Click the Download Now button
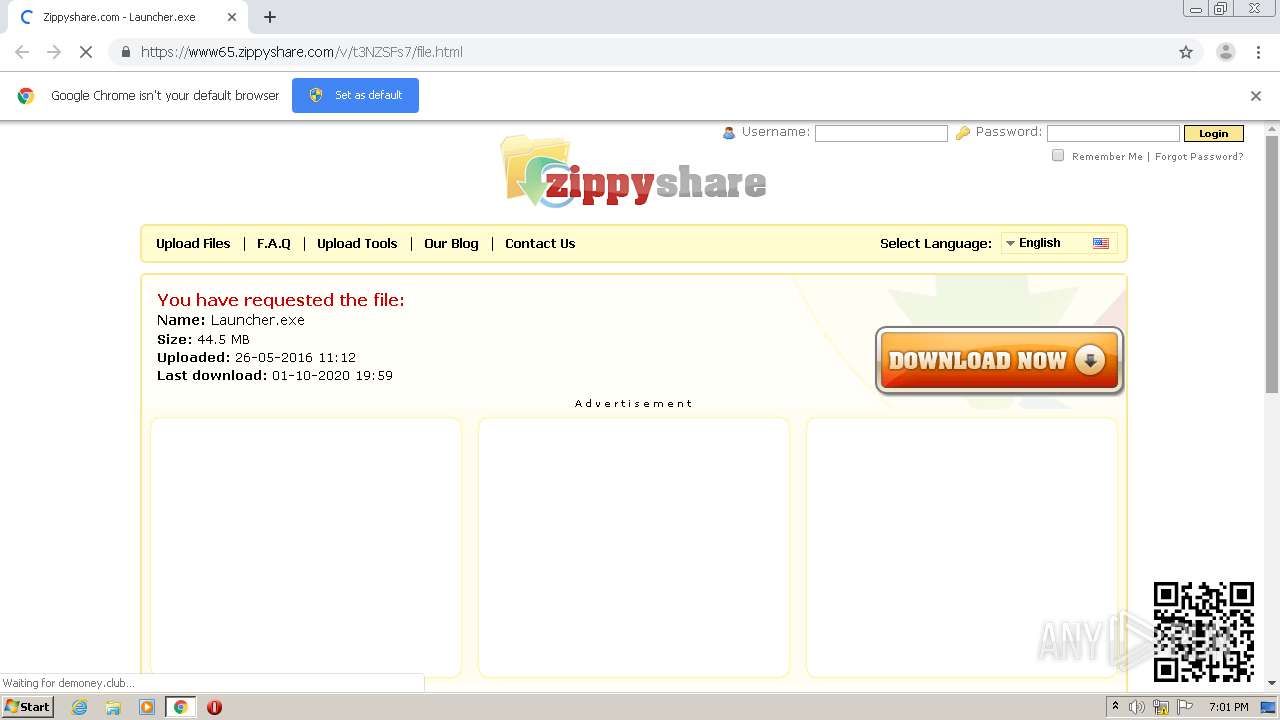This screenshot has width=1280, height=720. click(x=999, y=360)
